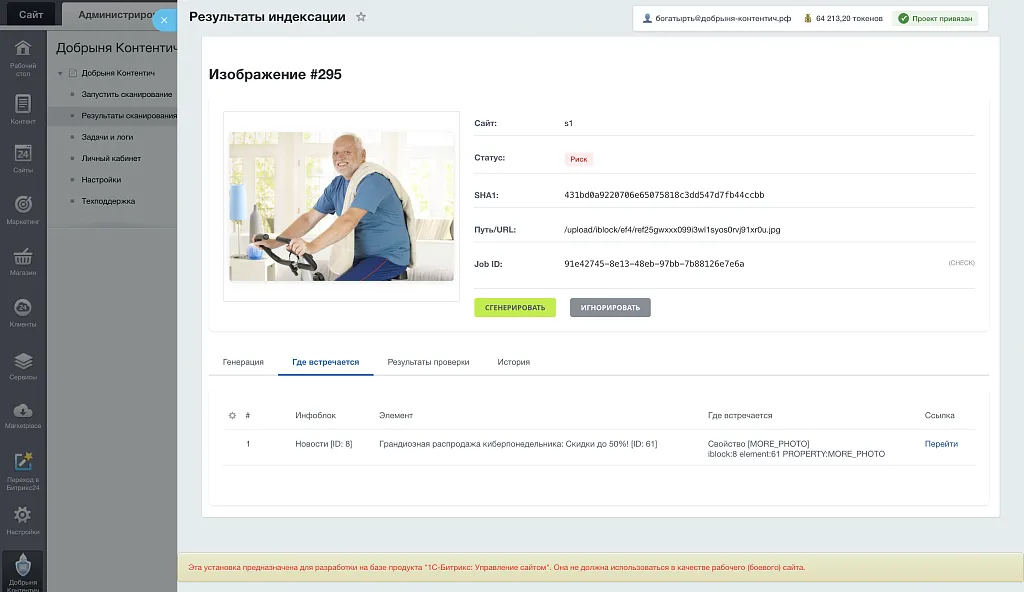Switch to the Генерация tab
Viewport: 1024px width, 592px height.
coord(243,362)
